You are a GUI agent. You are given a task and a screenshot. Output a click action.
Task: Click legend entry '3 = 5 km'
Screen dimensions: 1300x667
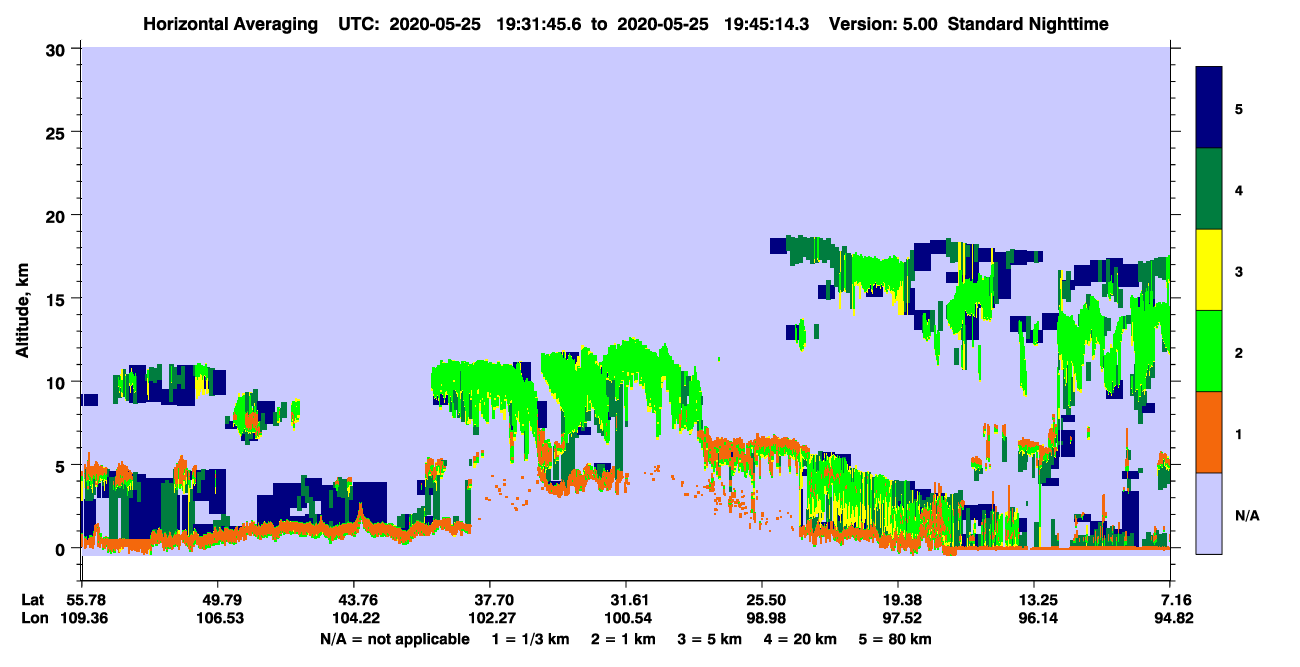(x=711, y=639)
